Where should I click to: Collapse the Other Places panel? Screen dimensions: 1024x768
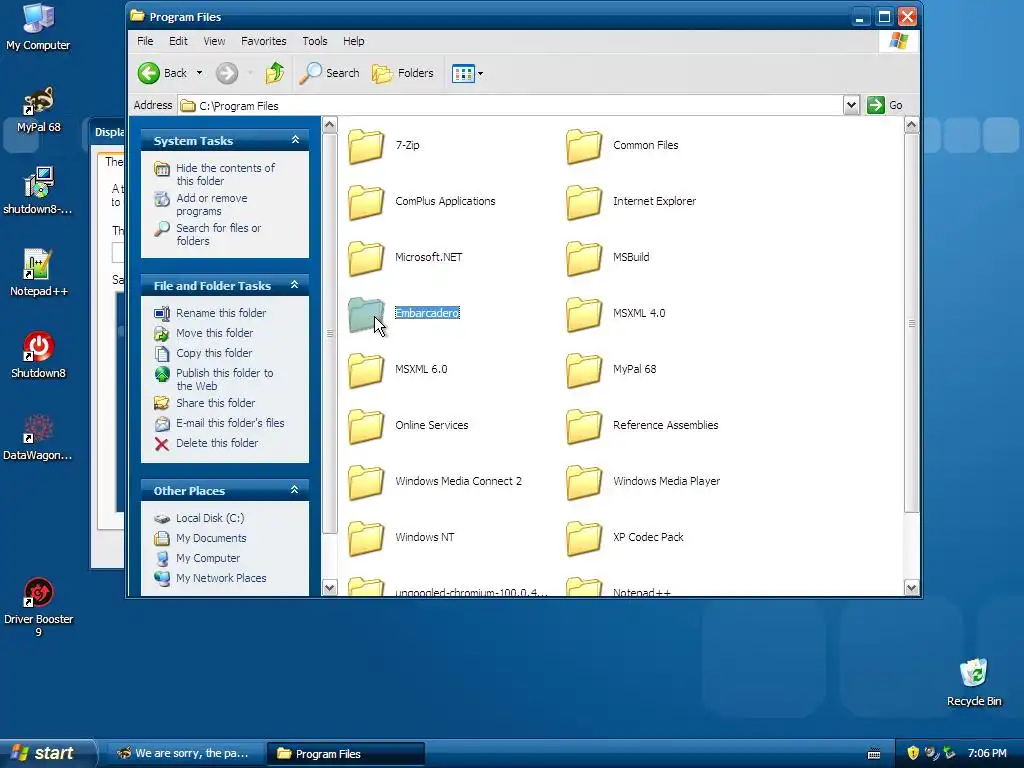[295, 490]
